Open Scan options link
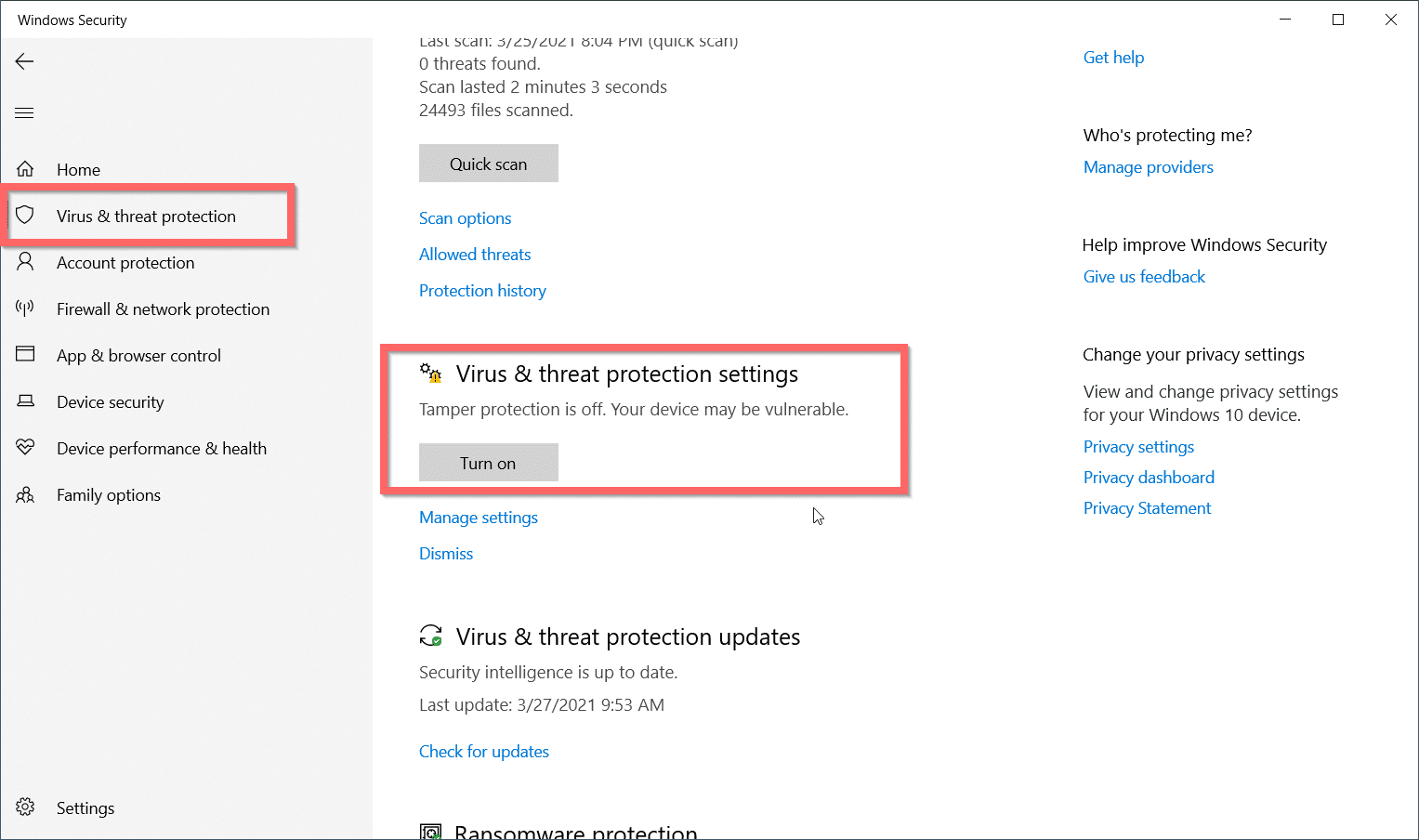The height and width of the screenshot is (840, 1419). [x=466, y=218]
